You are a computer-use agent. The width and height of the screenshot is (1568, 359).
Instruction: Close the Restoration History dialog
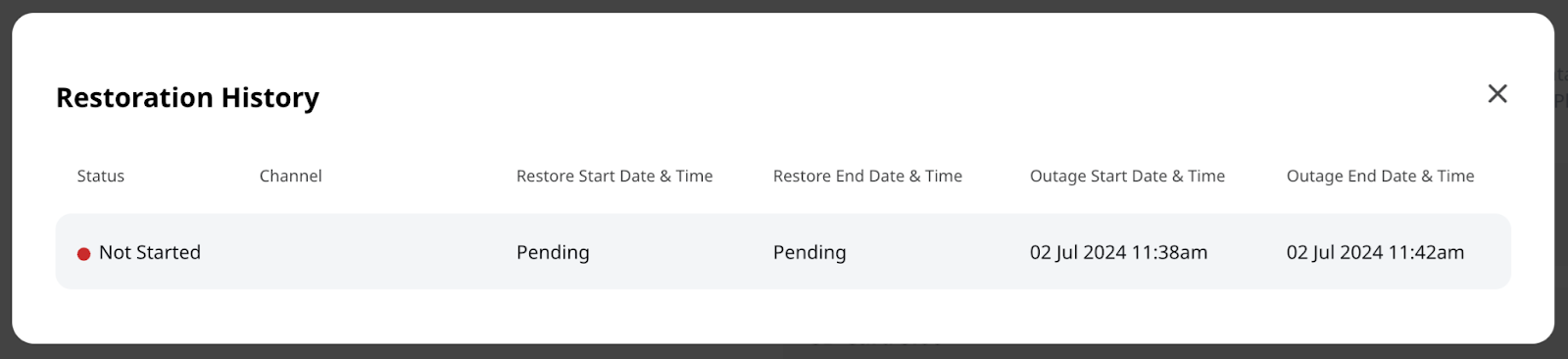click(1497, 93)
